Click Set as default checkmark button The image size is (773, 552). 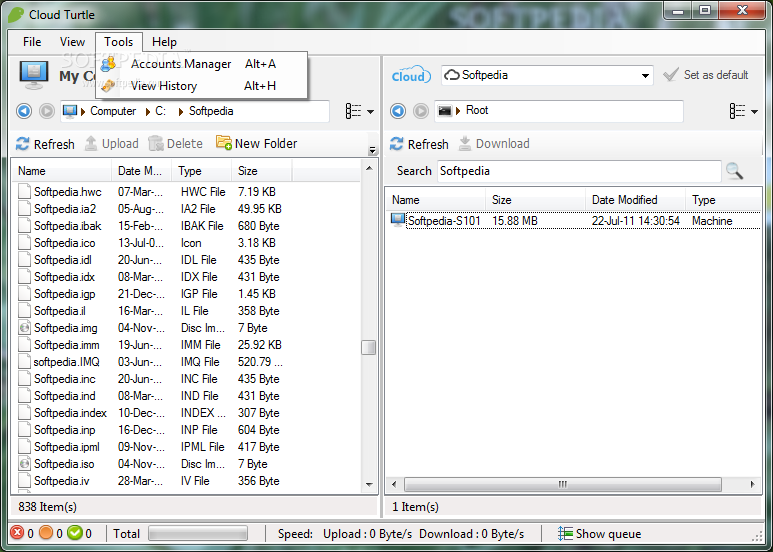[706, 75]
